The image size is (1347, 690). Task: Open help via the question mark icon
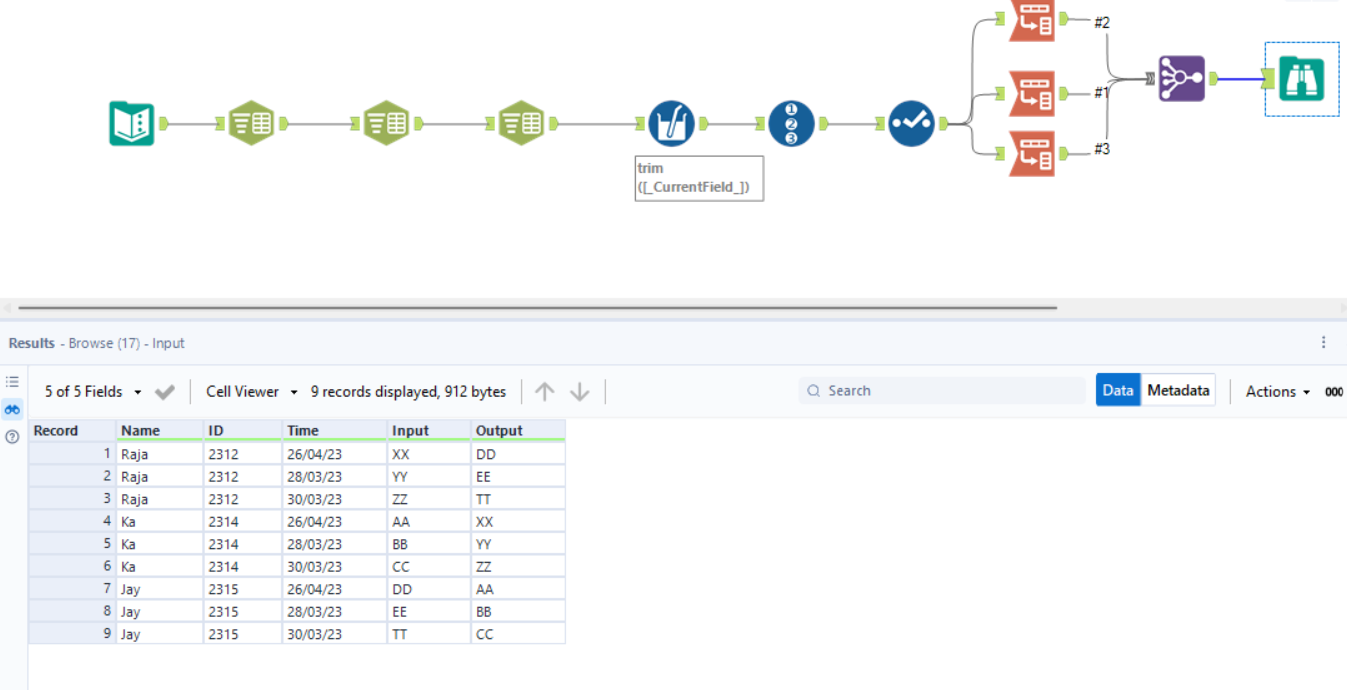[12, 434]
